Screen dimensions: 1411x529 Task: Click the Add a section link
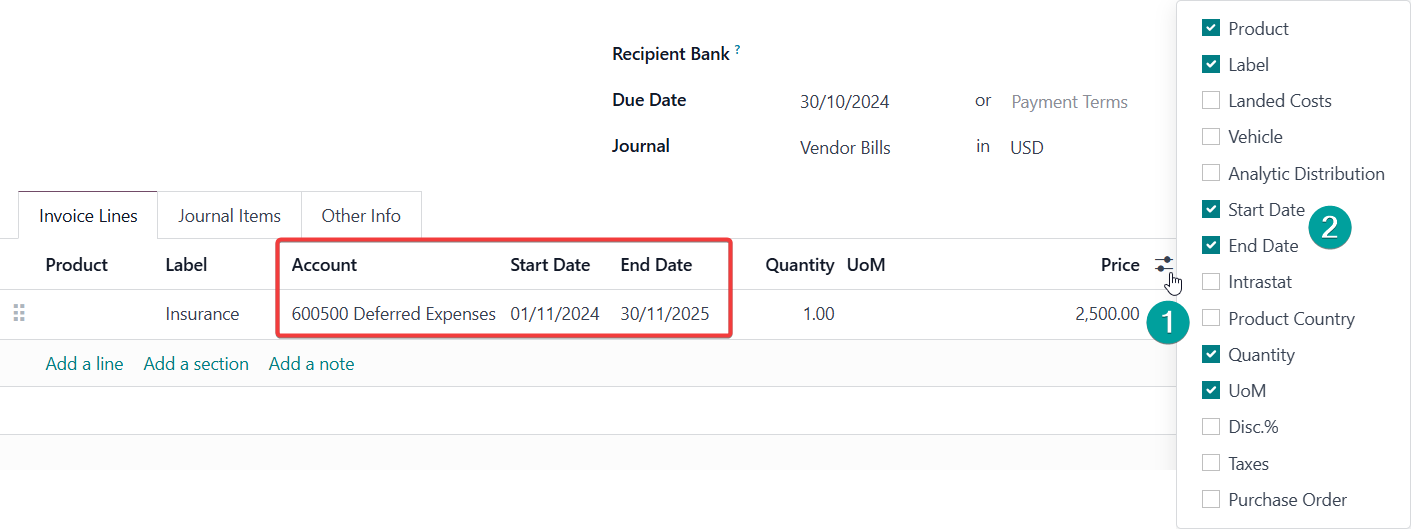click(196, 364)
